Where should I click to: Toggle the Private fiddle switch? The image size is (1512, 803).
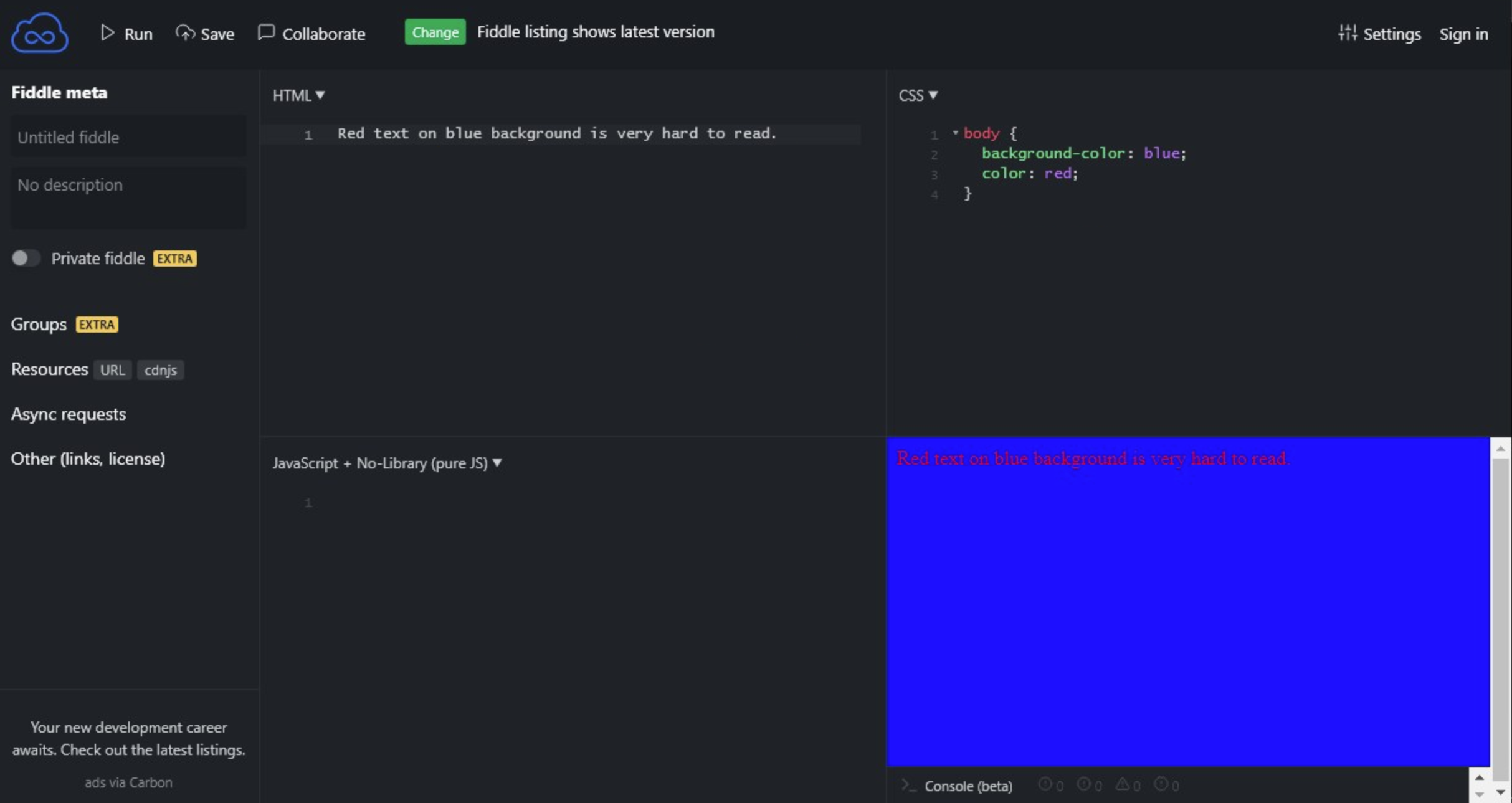[26, 258]
